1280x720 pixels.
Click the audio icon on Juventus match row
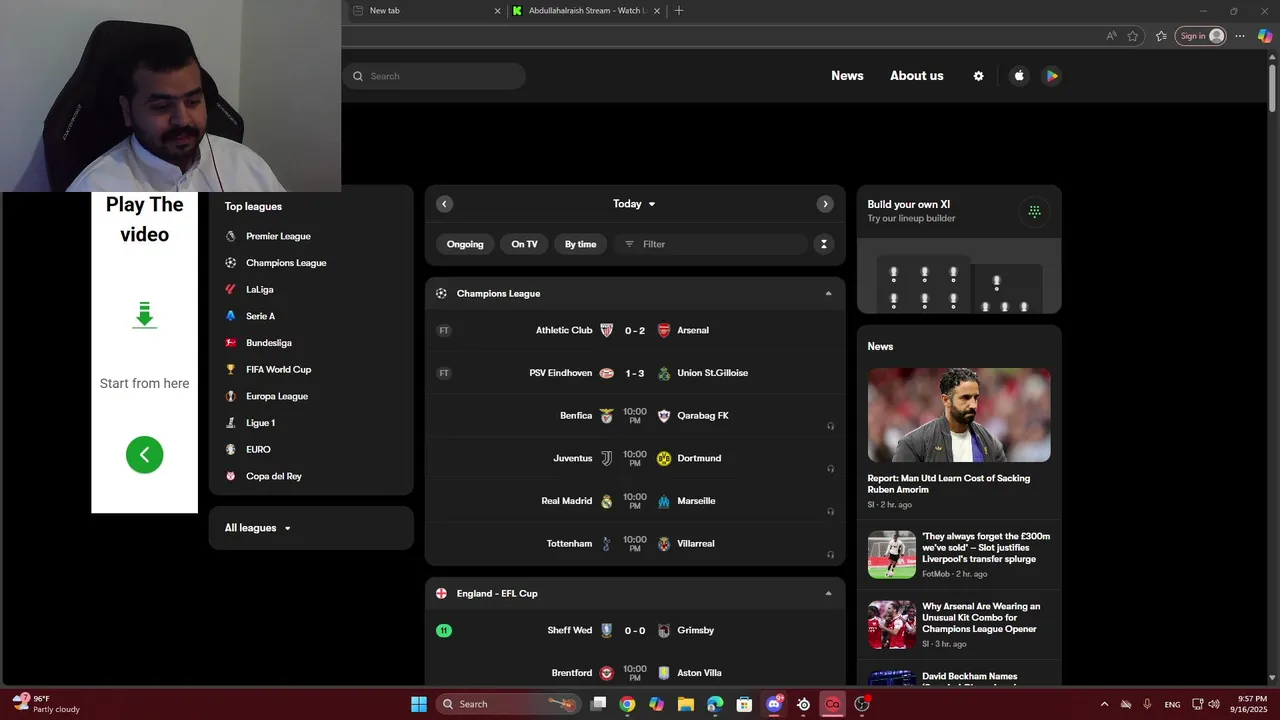click(830, 469)
